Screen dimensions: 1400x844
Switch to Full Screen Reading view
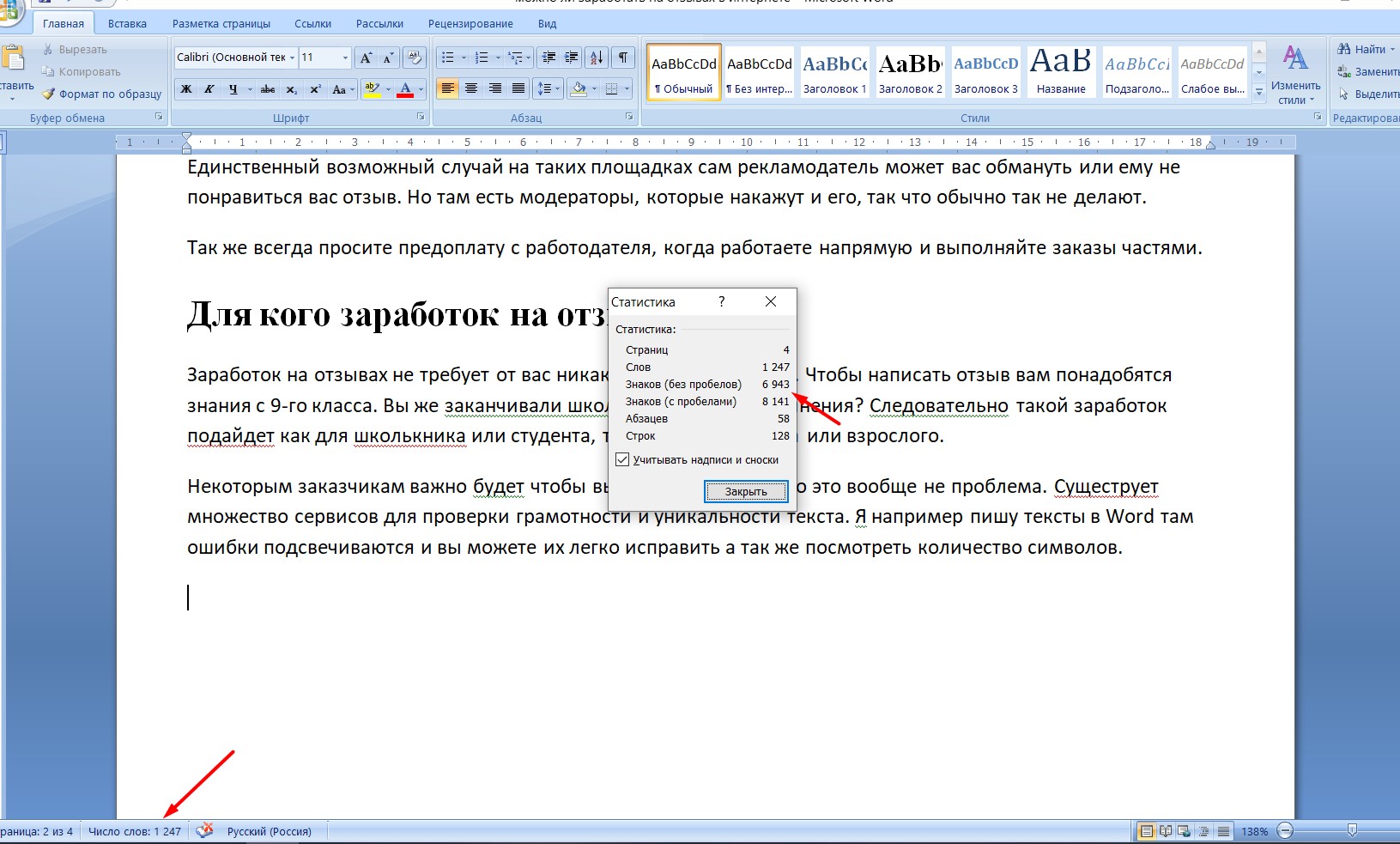[1166, 831]
